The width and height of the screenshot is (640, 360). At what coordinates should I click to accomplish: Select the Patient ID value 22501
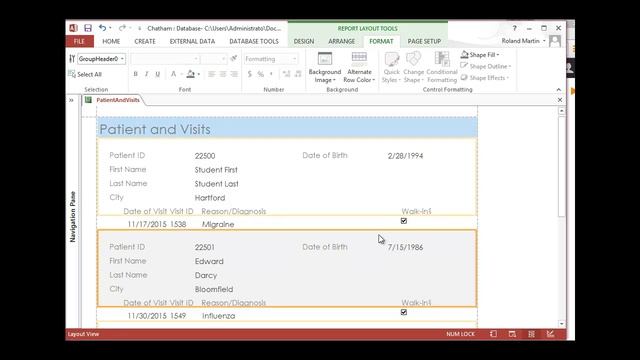pos(204,247)
